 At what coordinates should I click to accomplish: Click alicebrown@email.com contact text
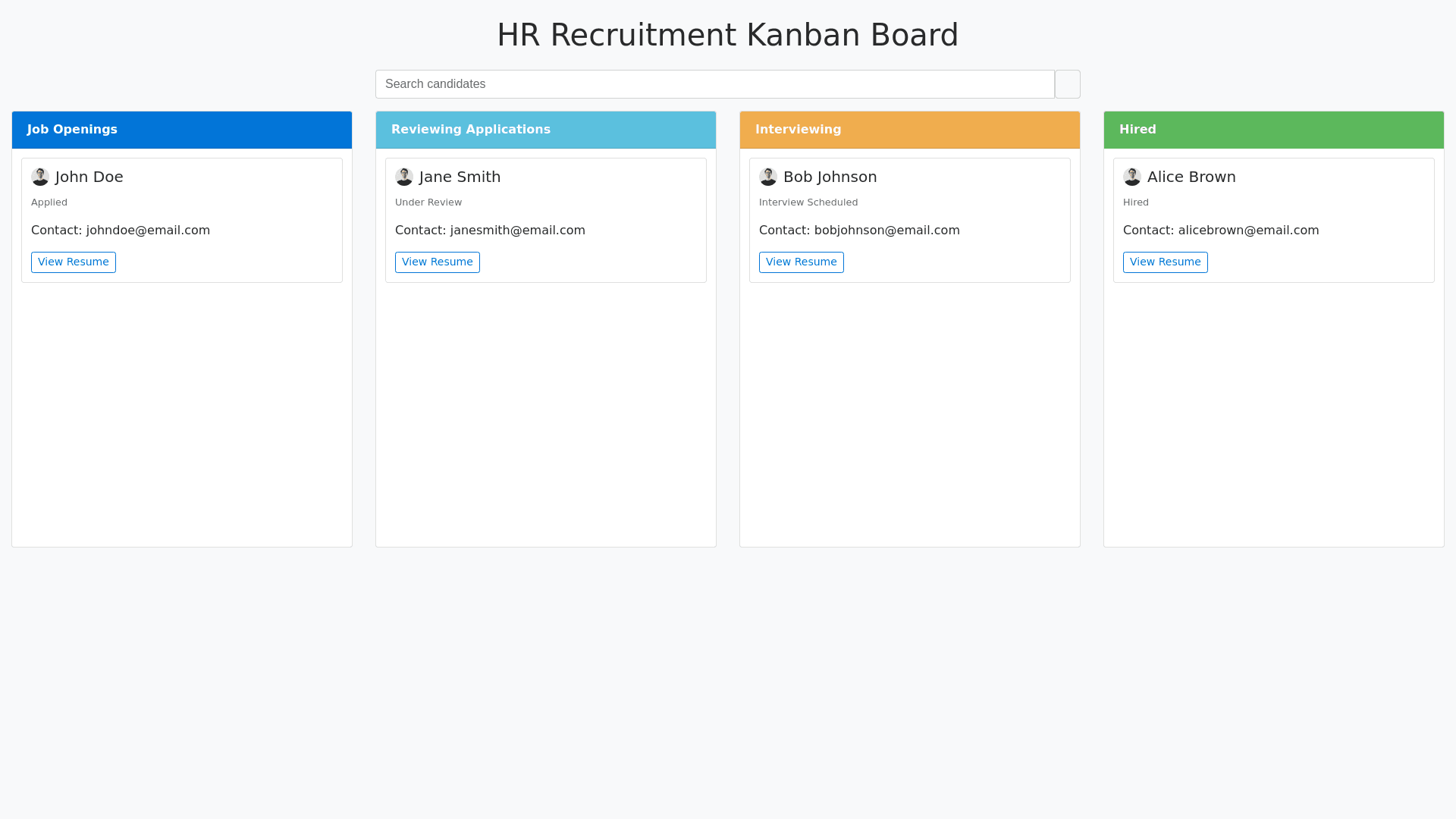(1248, 231)
